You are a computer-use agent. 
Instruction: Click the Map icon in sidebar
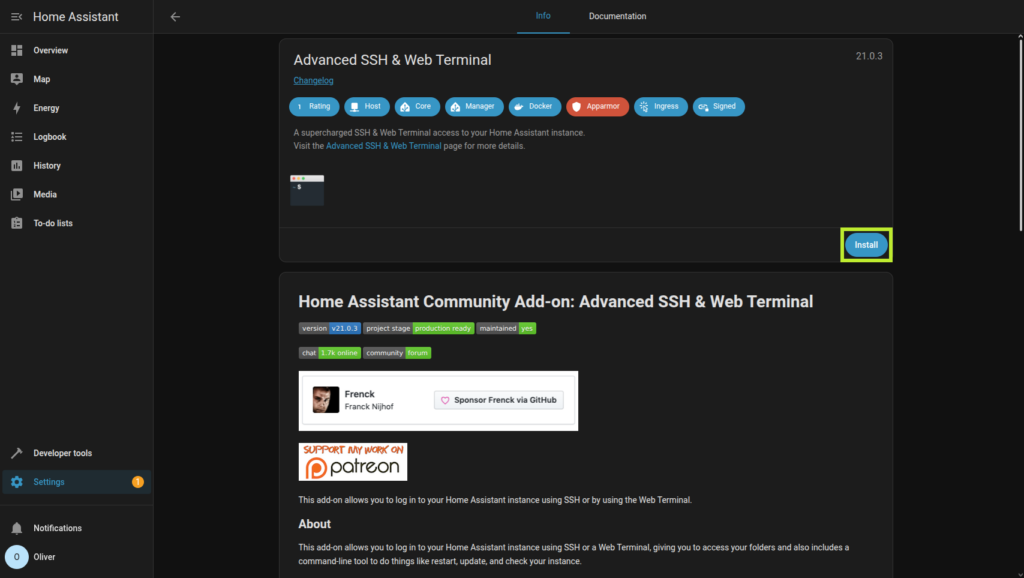(x=17, y=79)
